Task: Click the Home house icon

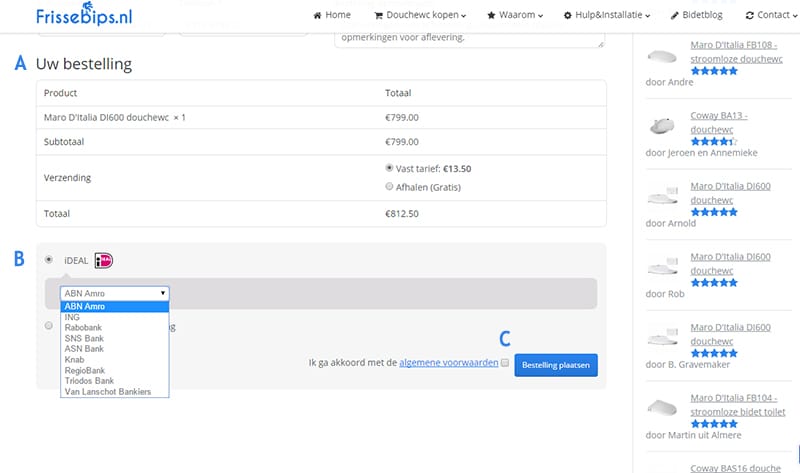Action: [x=317, y=15]
